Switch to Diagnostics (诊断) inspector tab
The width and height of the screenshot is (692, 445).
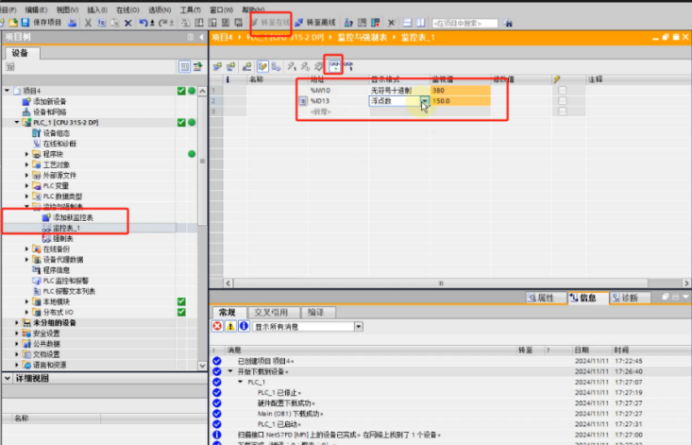click(x=630, y=298)
